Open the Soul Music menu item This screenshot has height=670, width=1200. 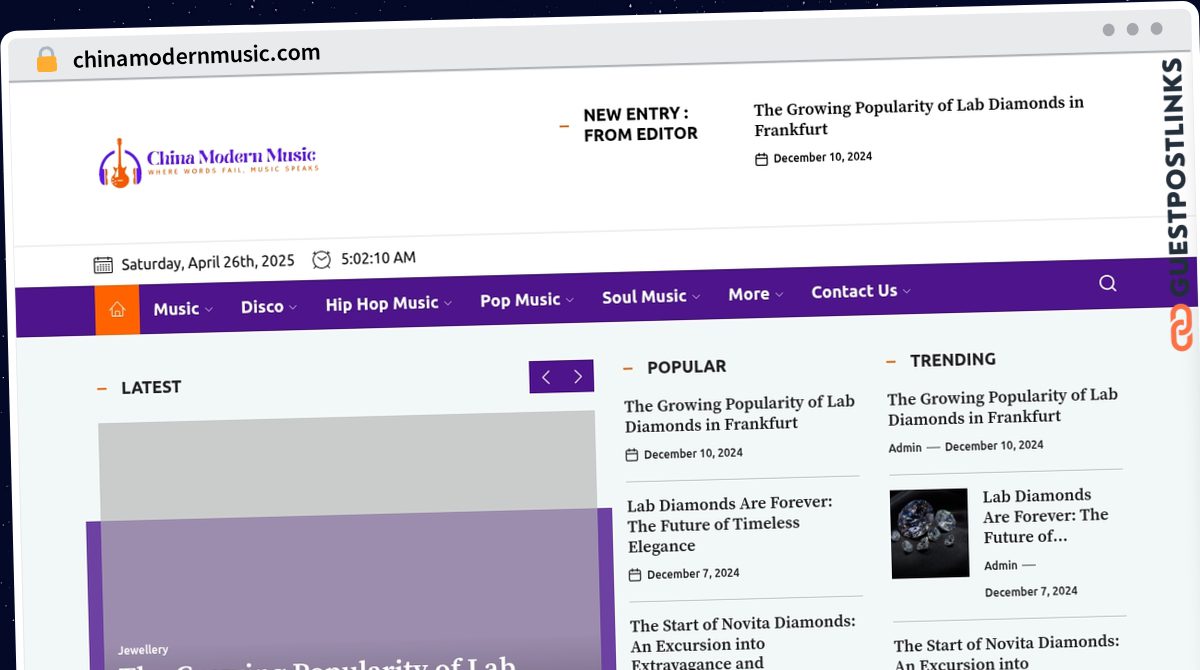click(644, 297)
